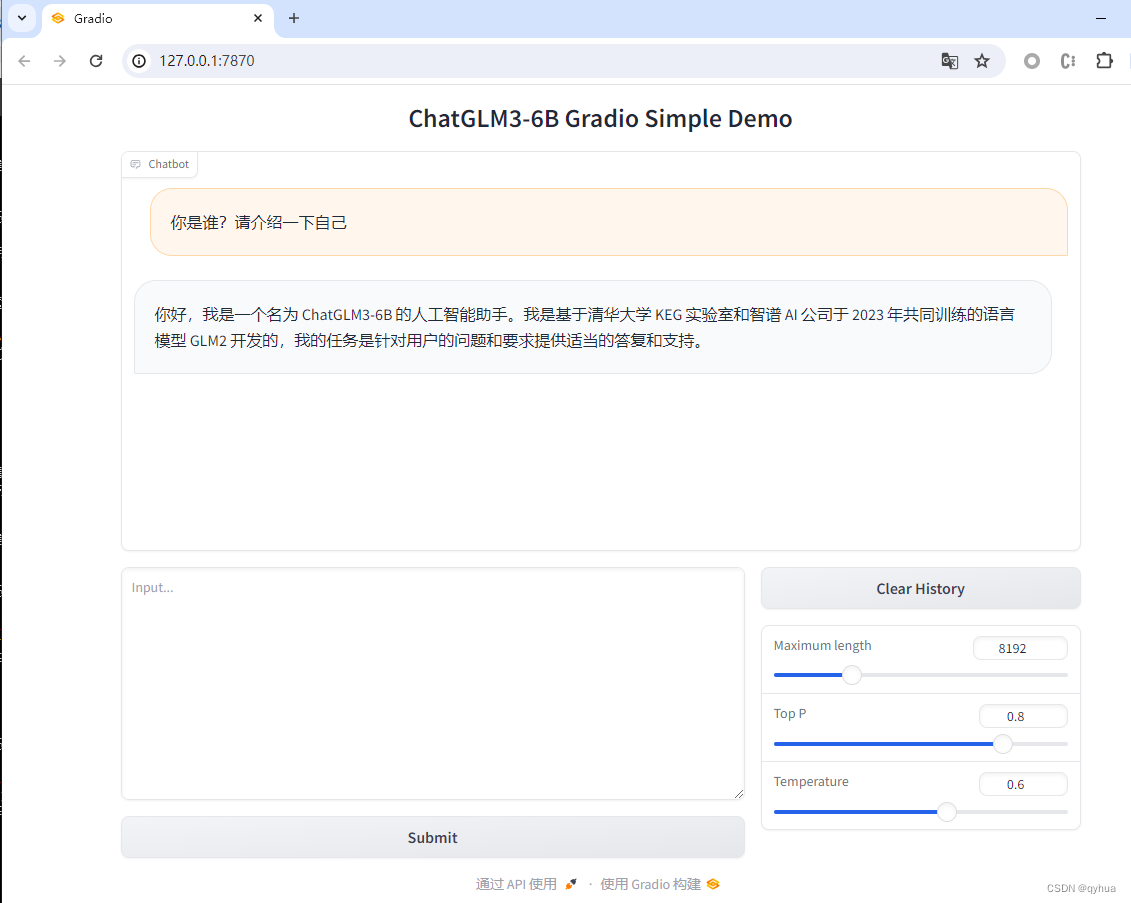Click Clear History
Viewport: 1131px width, 903px height.
pos(919,588)
